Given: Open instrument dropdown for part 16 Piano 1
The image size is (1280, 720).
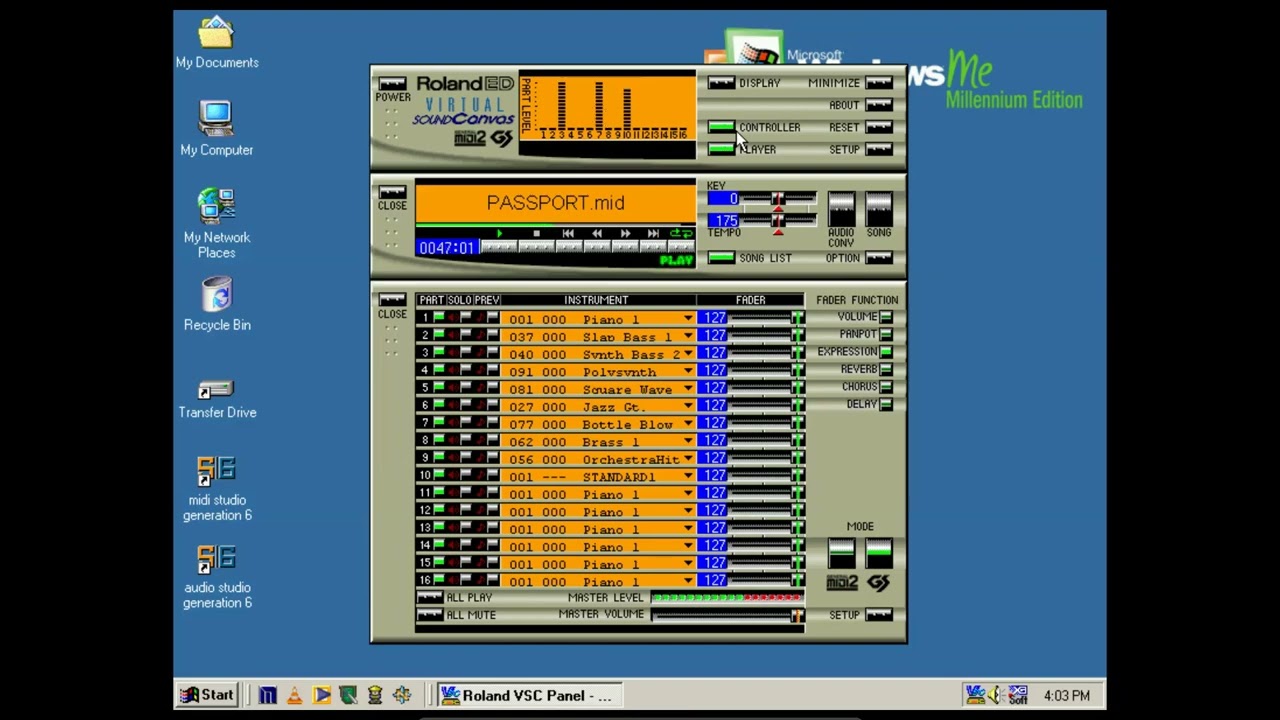Looking at the screenshot, I should (688, 581).
